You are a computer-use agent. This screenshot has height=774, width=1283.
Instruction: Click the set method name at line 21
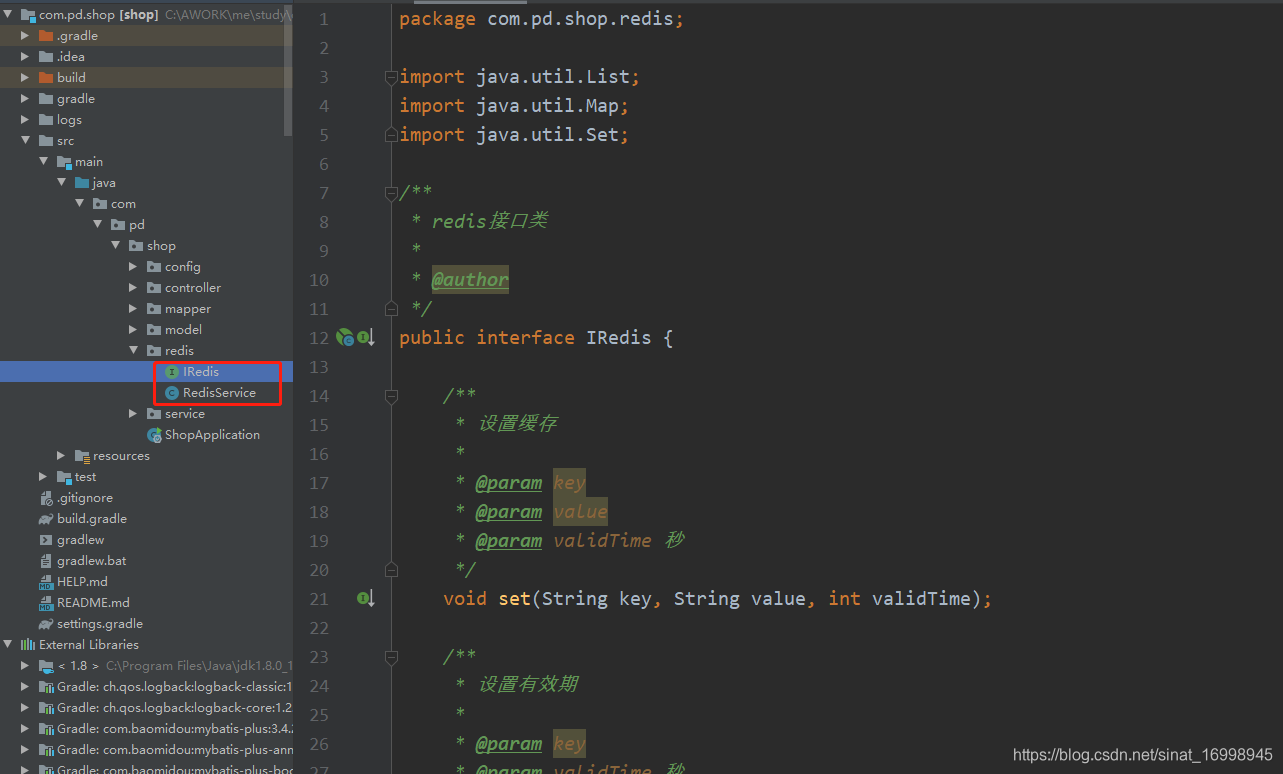point(514,599)
